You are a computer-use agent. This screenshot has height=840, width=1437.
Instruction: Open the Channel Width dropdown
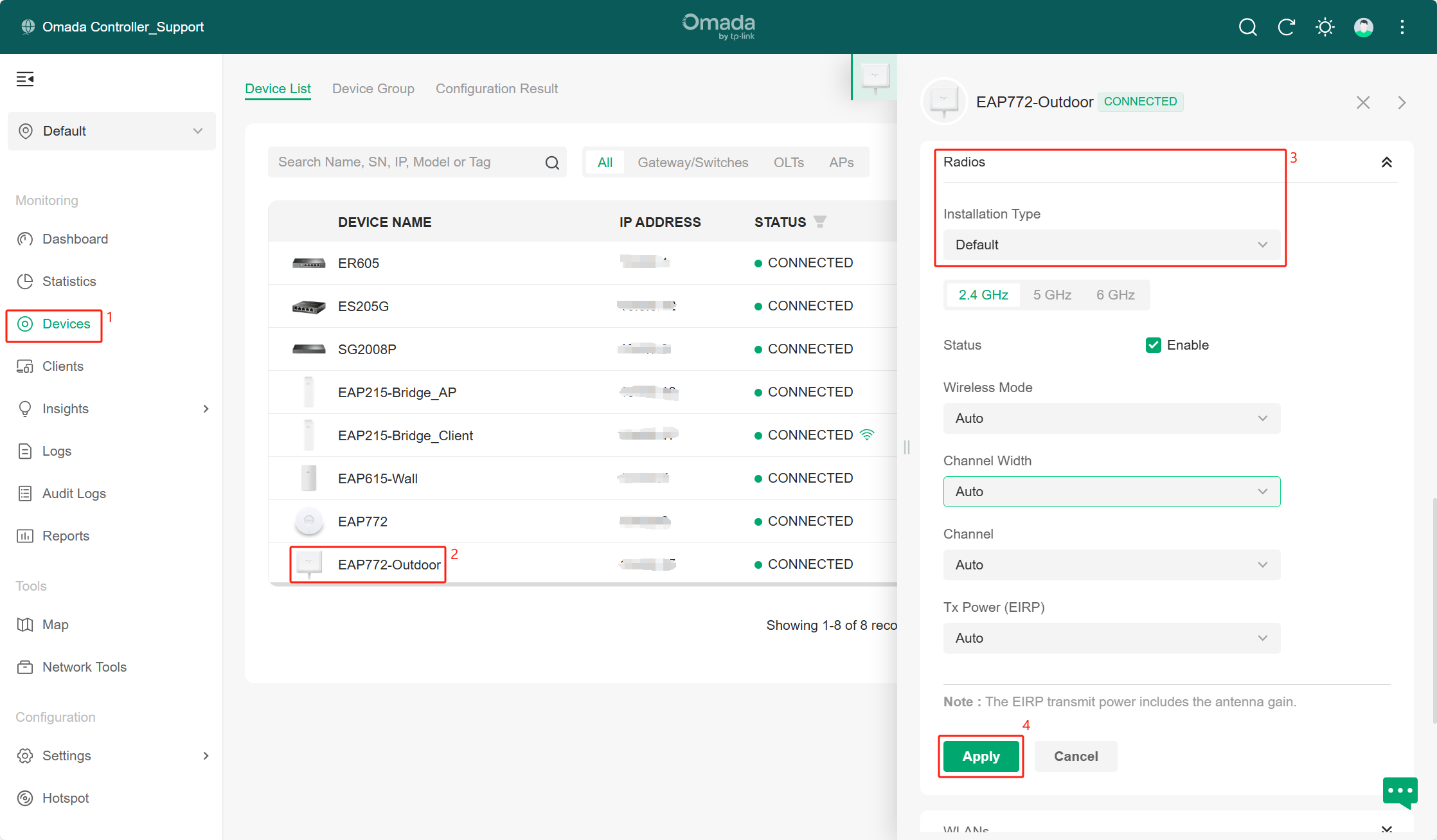(1111, 492)
